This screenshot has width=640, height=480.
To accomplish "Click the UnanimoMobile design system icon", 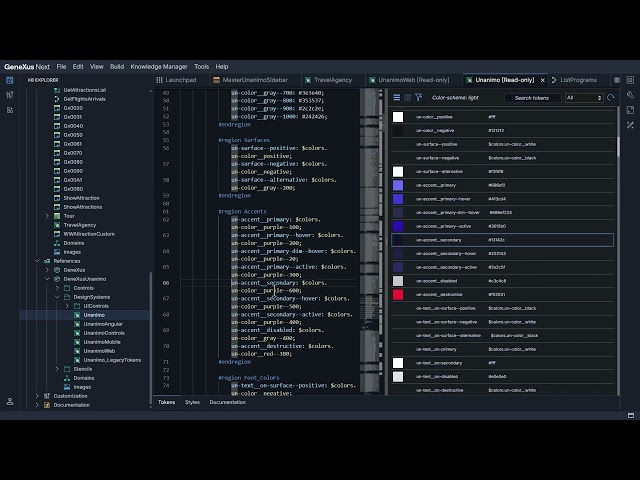I will (77, 342).
